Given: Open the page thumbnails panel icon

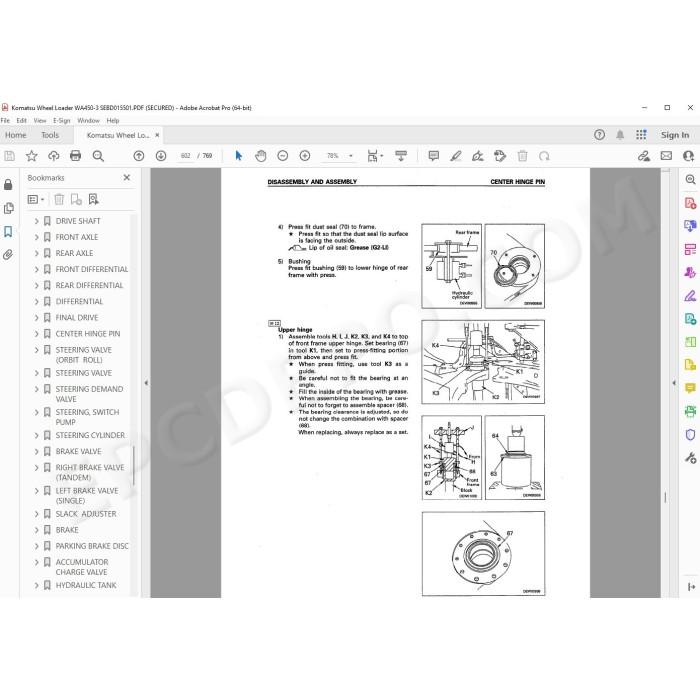Looking at the screenshot, I should coord(8,208).
